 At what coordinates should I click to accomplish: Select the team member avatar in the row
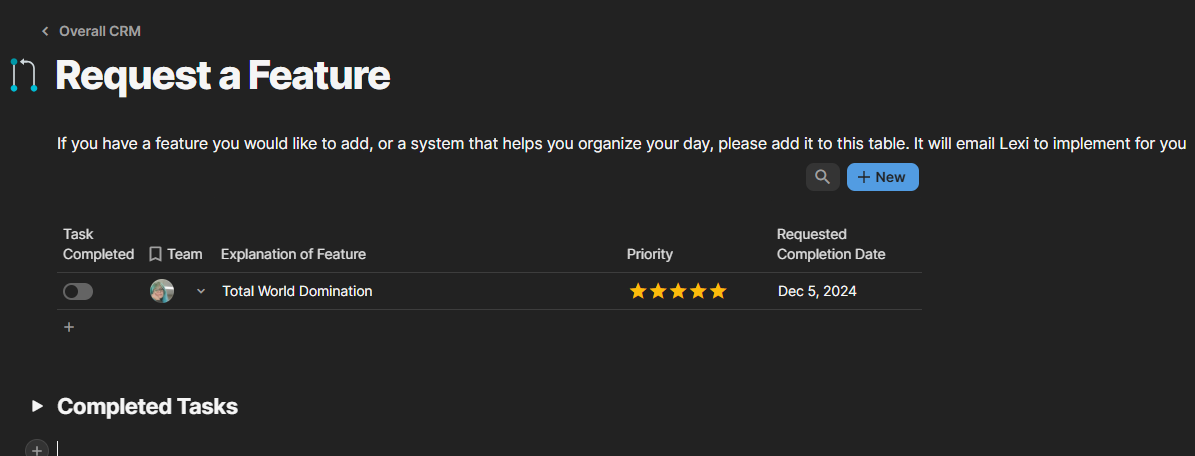[x=162, y=291]
